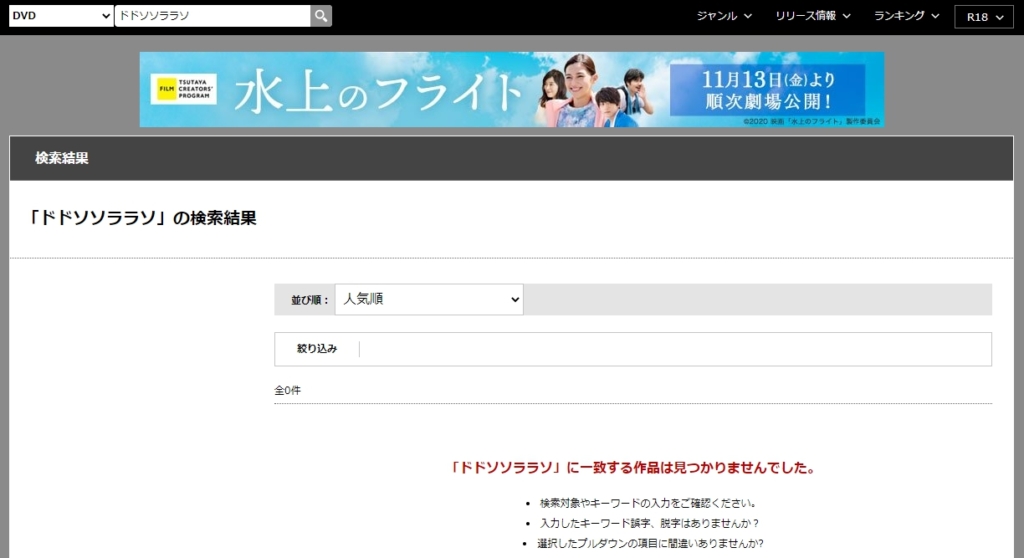Click the 並び順 label
The height and width of the screenshot is (558, 1024).
(310, 300)
